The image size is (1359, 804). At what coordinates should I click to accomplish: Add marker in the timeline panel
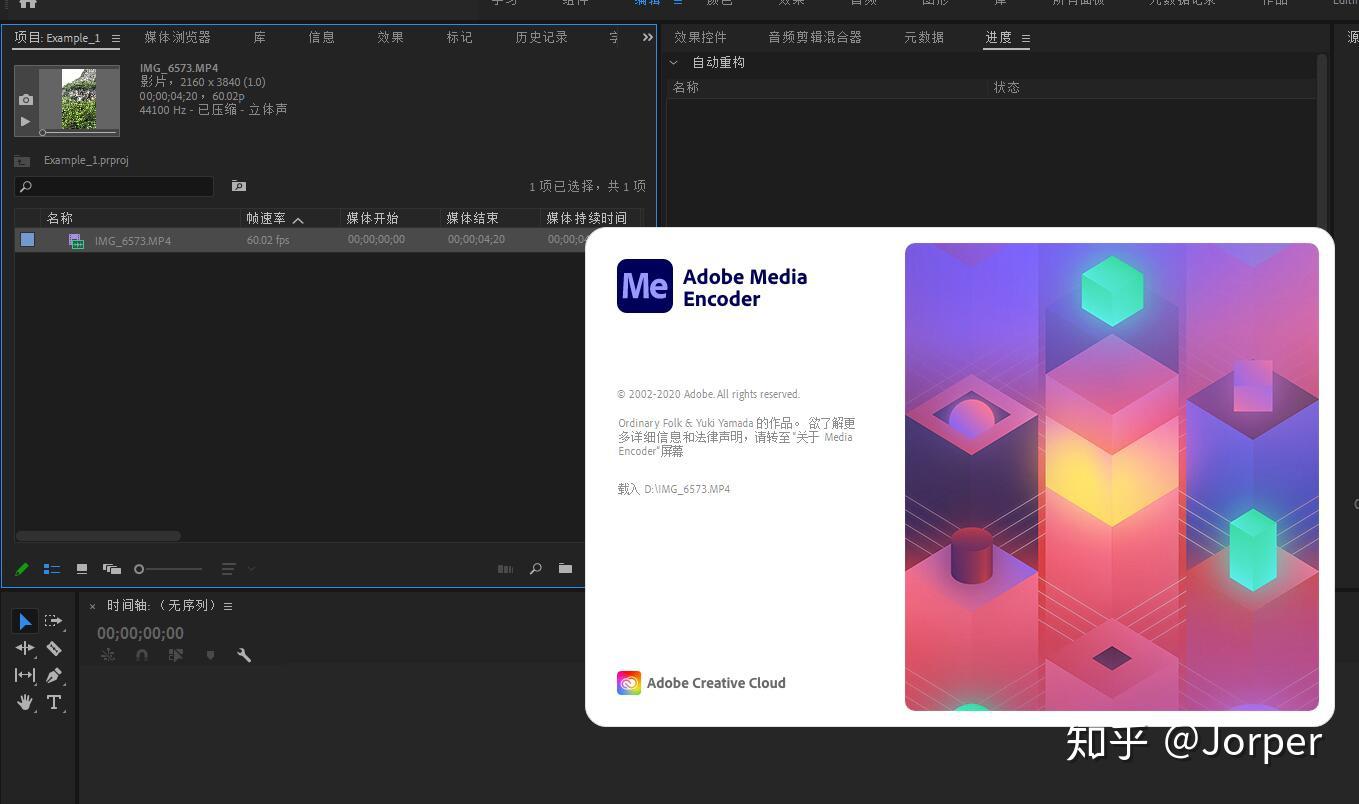(210, 655)
